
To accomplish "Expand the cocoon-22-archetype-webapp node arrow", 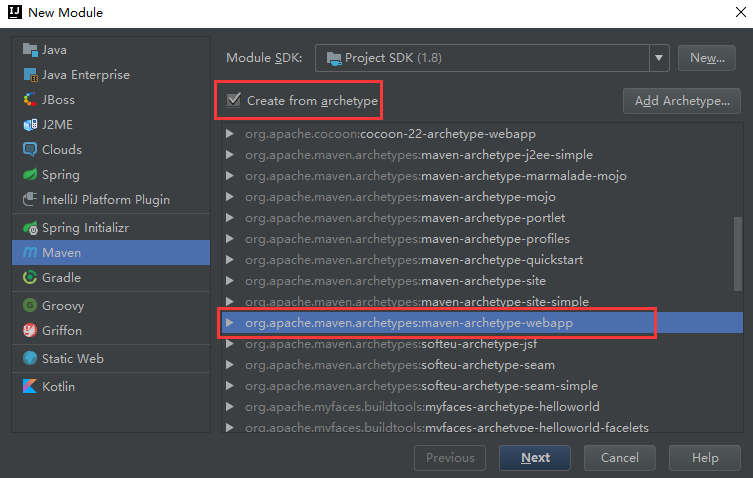I will click(230, 133).
